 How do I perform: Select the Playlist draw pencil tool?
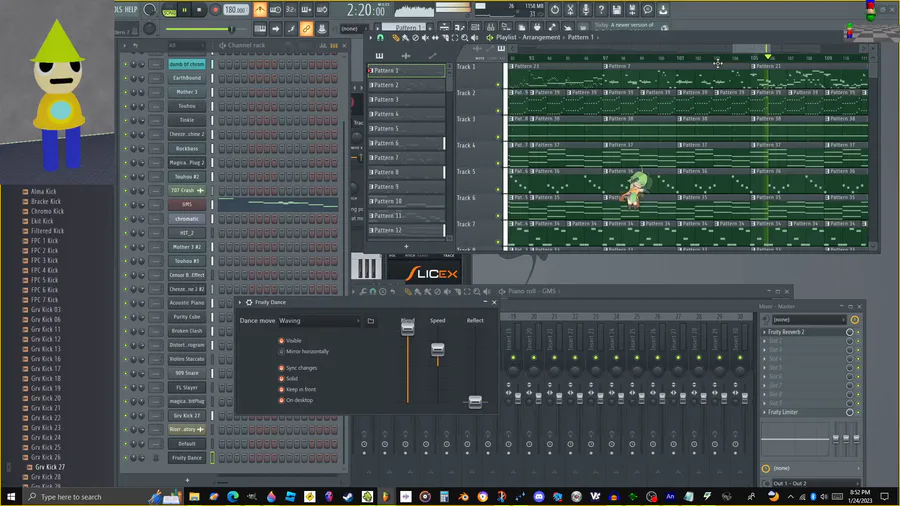tap(395, 37)
